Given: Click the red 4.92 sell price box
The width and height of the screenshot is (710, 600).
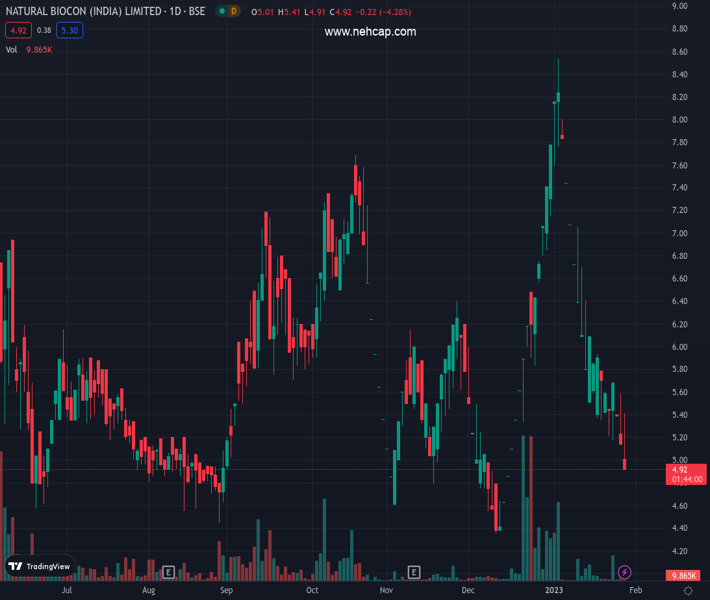Looking at the screenshot, I should tap(18, 30).
